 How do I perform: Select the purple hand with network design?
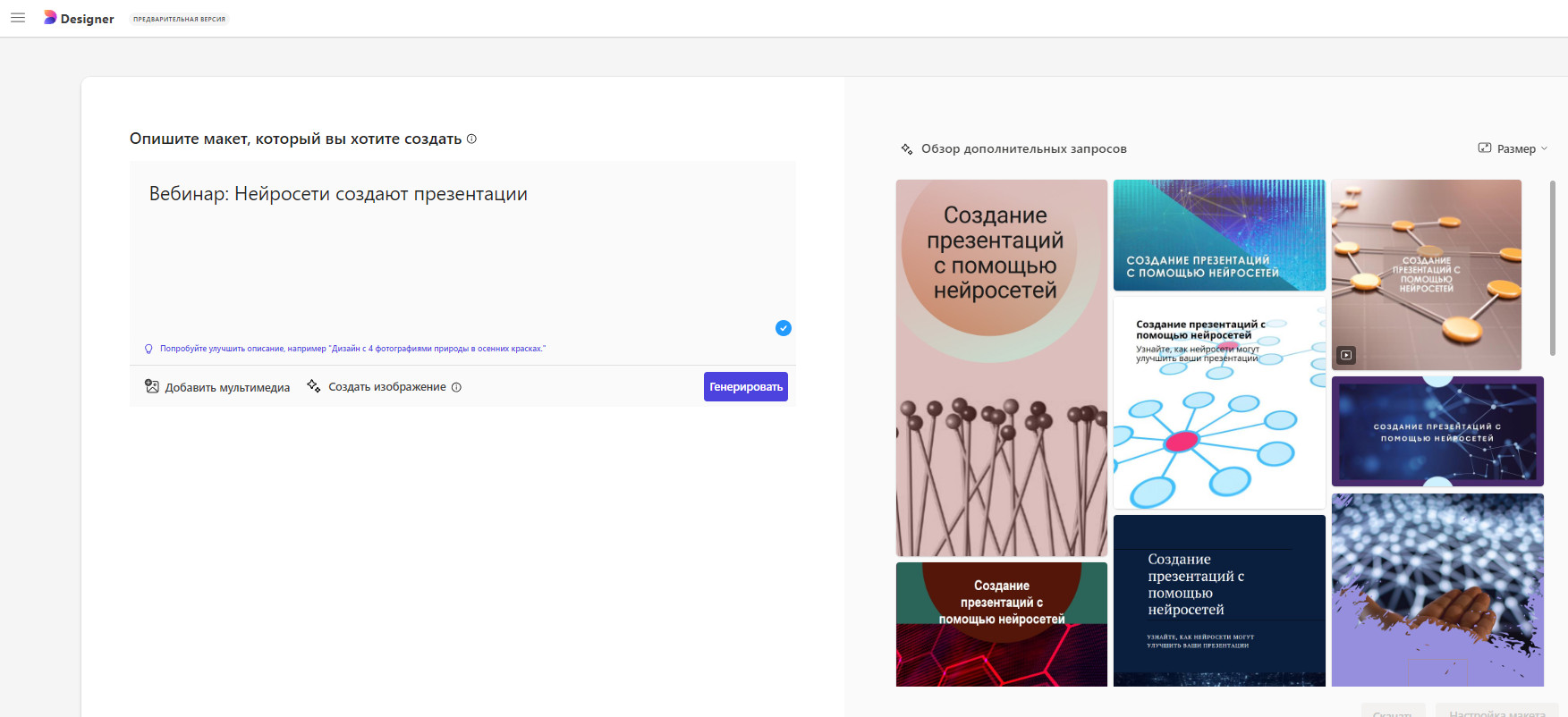(1437, 590)
